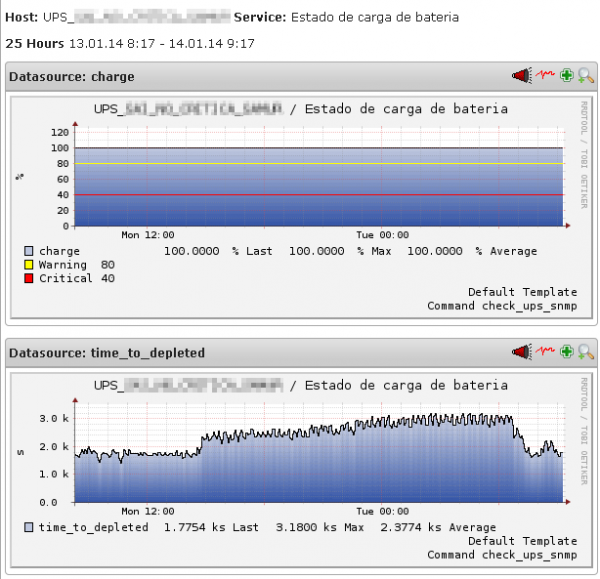Click the charge battery graph image
This screenshot has height=579, width=600.
(x=300, y=180)
